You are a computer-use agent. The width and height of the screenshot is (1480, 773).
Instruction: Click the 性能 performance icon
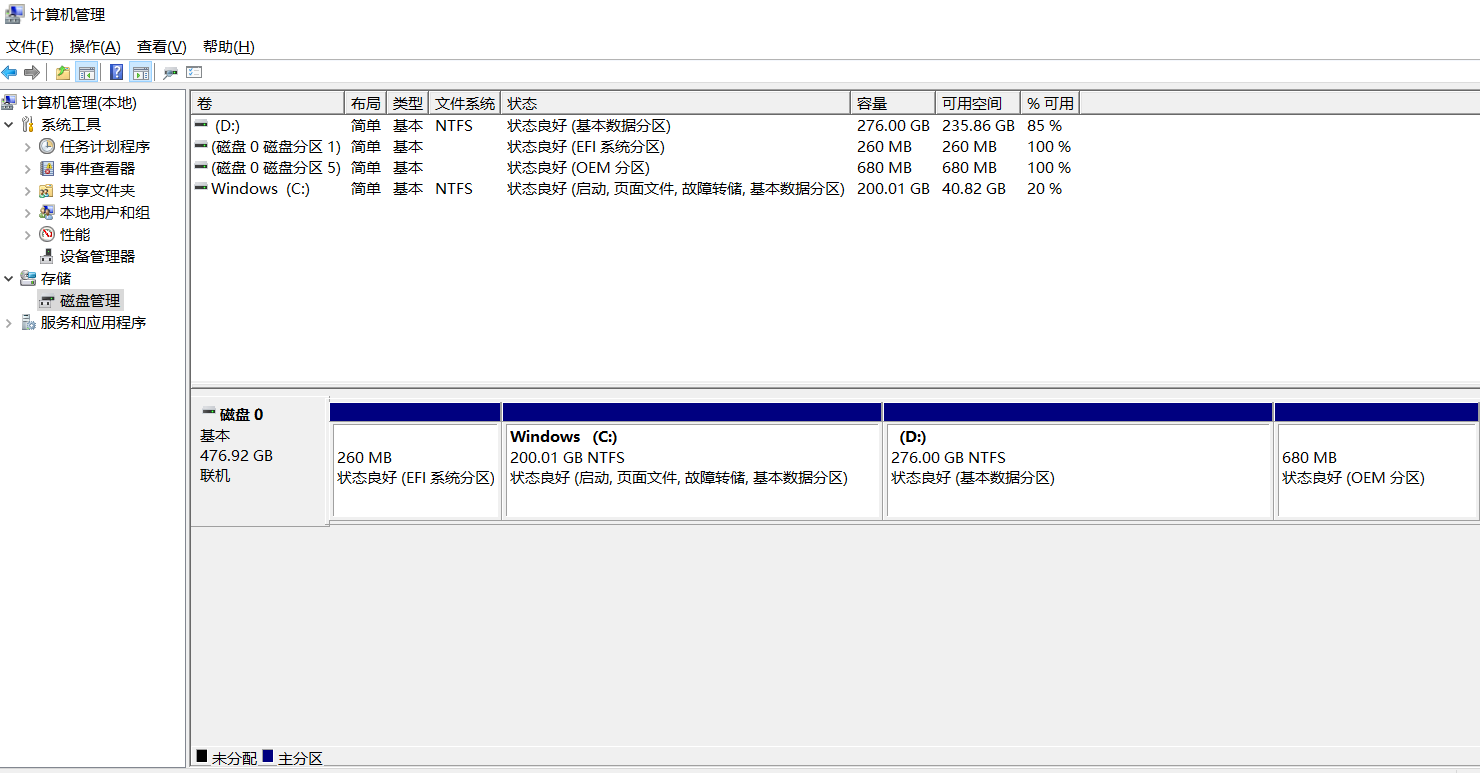click(x=47, y=234)
